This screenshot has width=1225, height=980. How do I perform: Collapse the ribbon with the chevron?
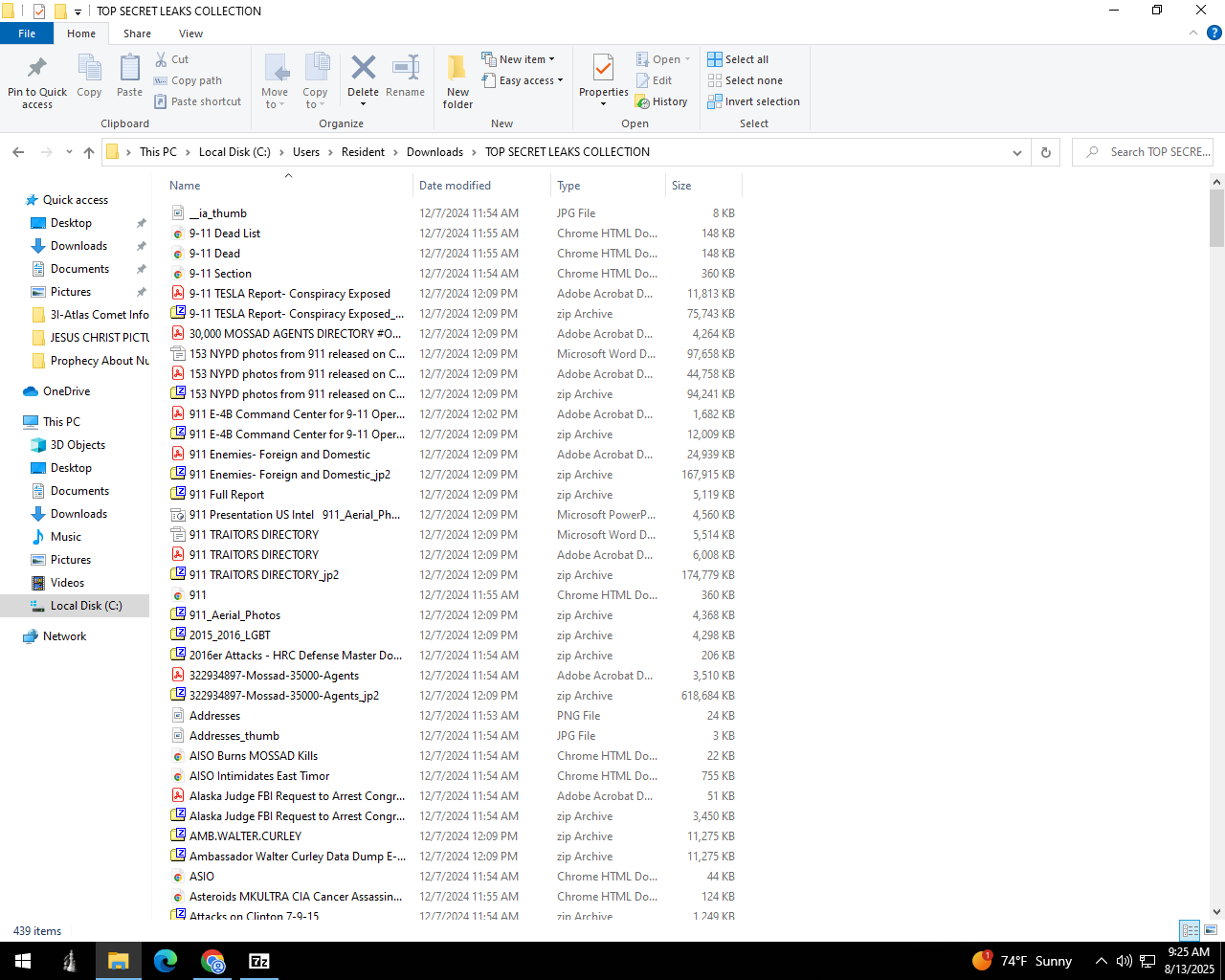click(x=1192, y=33)
